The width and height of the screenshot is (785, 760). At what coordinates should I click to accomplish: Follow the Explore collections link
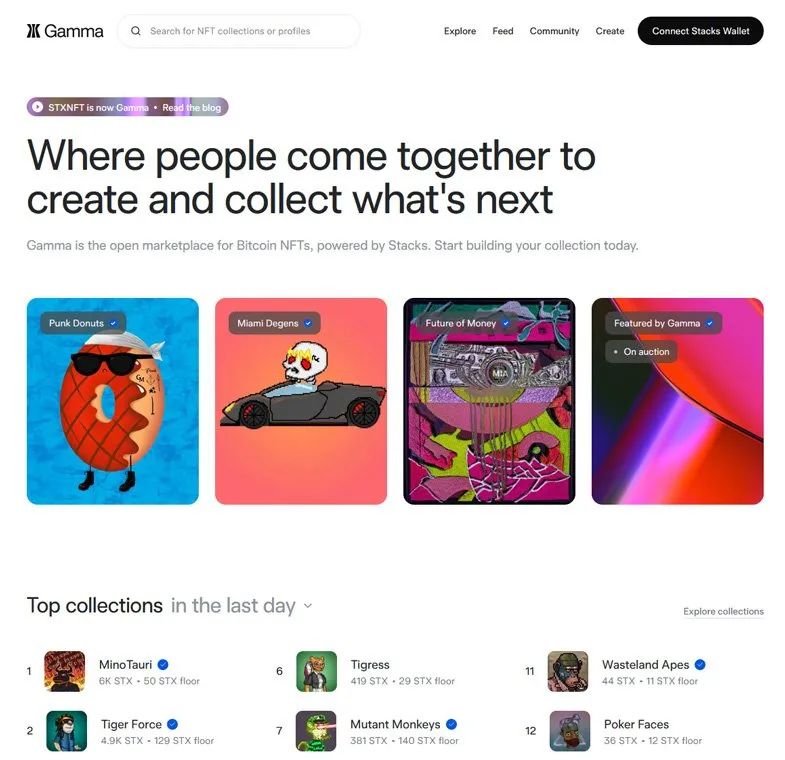click(x=723, y=611)
